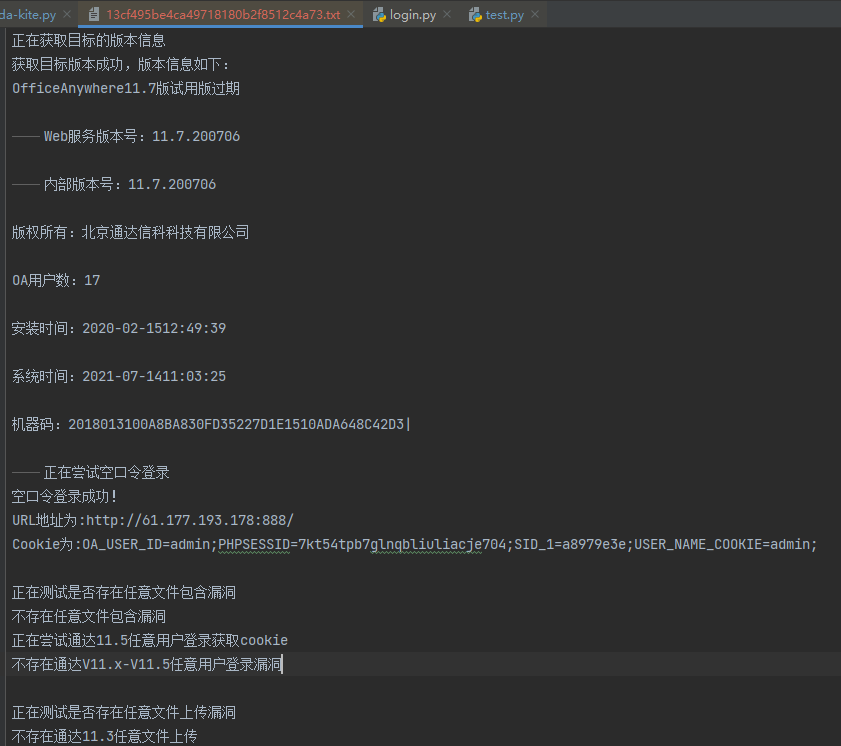This screenshot has width=841, height=746.
Task: Click the line '正在获取目标的版本信息'
Action: click(x=88, y=40)
